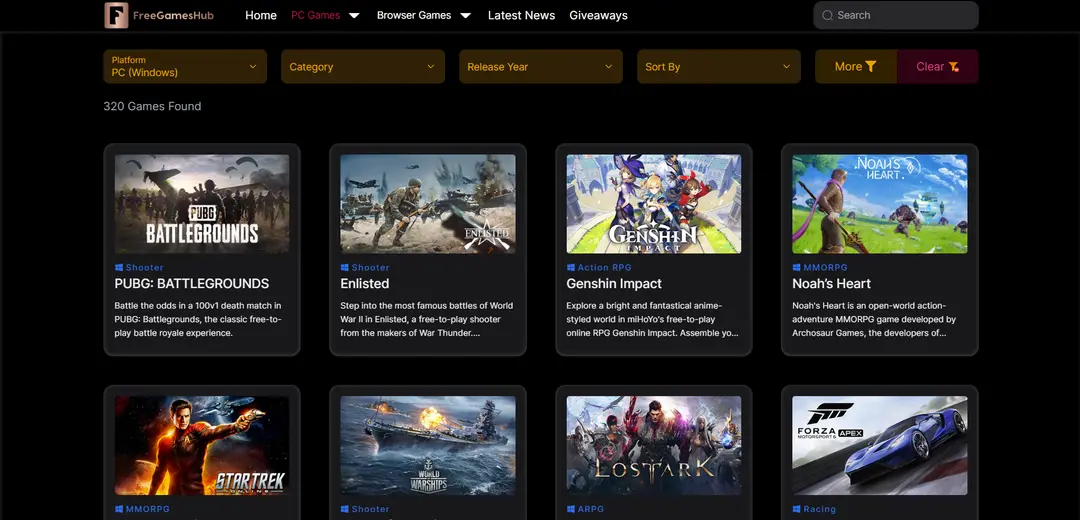Click the Search input field

(895, 15)
